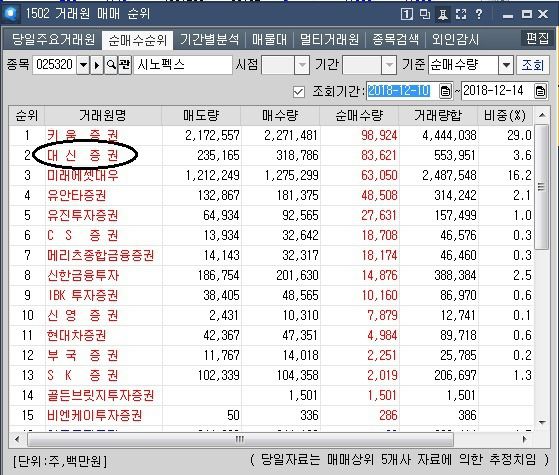The image size is (559, 475).
Task: Click the start date field 2018-12-10
Action: tap(403, 91)
